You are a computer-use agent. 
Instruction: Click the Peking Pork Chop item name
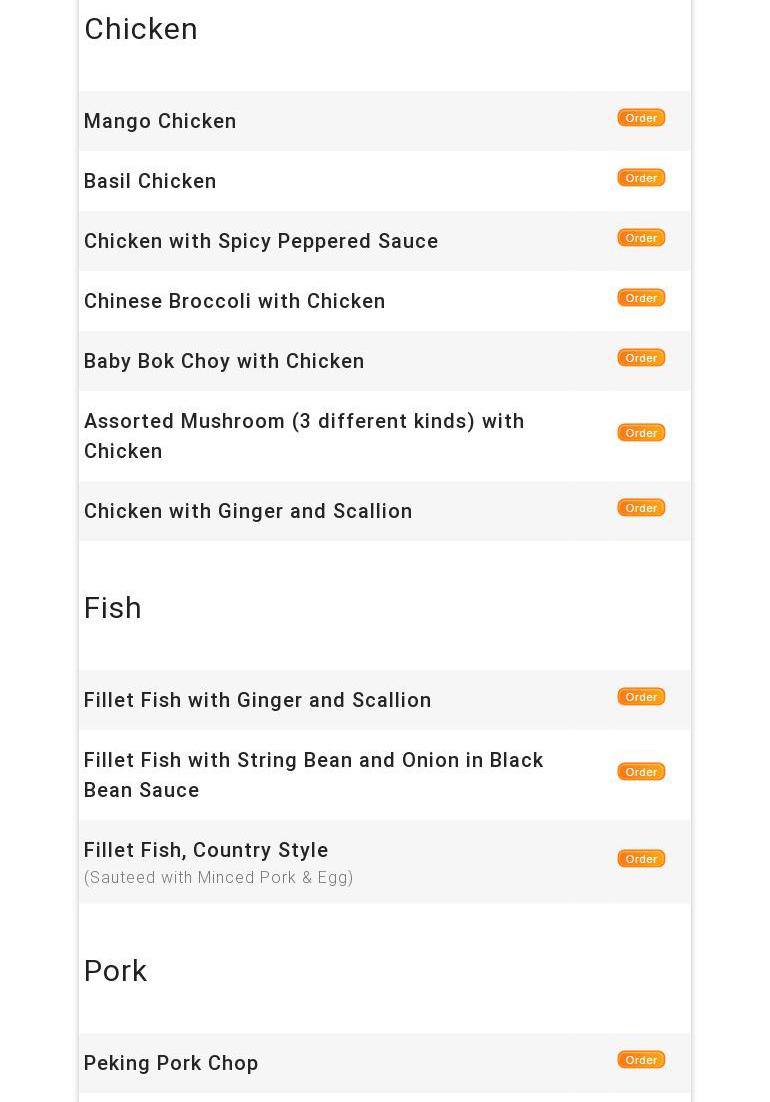(171, 1063)
